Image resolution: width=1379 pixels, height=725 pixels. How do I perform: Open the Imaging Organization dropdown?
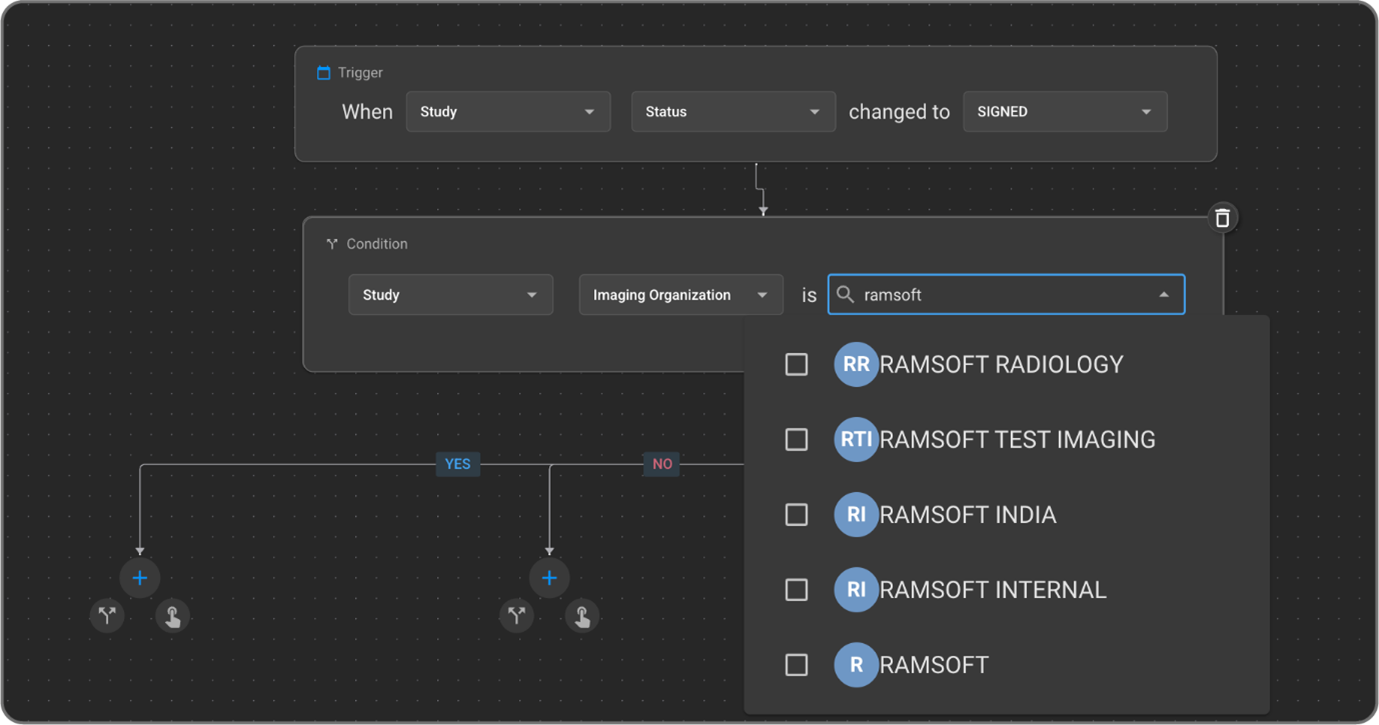point(680,295)
